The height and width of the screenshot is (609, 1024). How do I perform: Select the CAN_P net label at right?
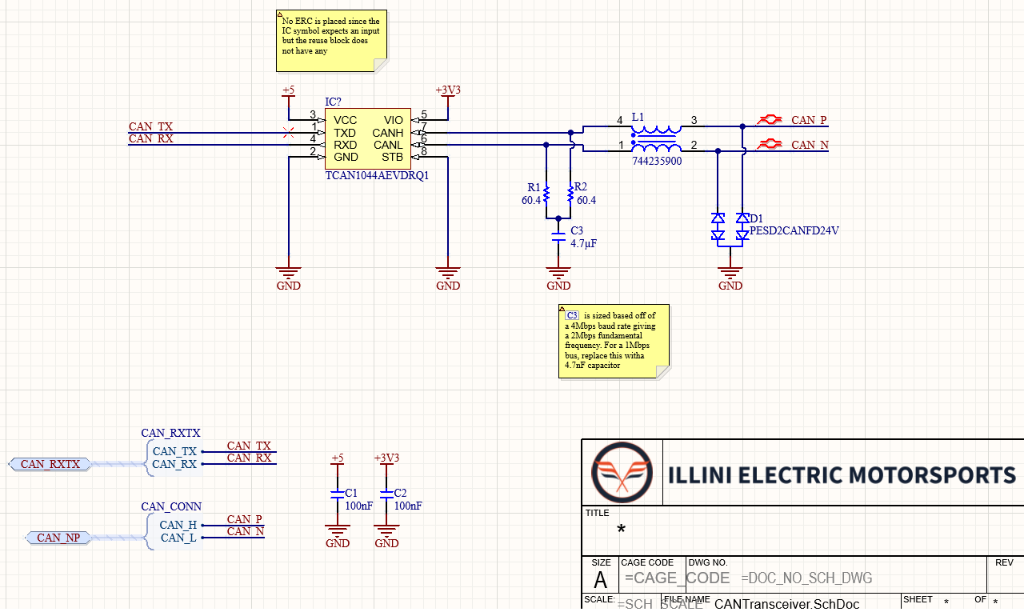809,120
